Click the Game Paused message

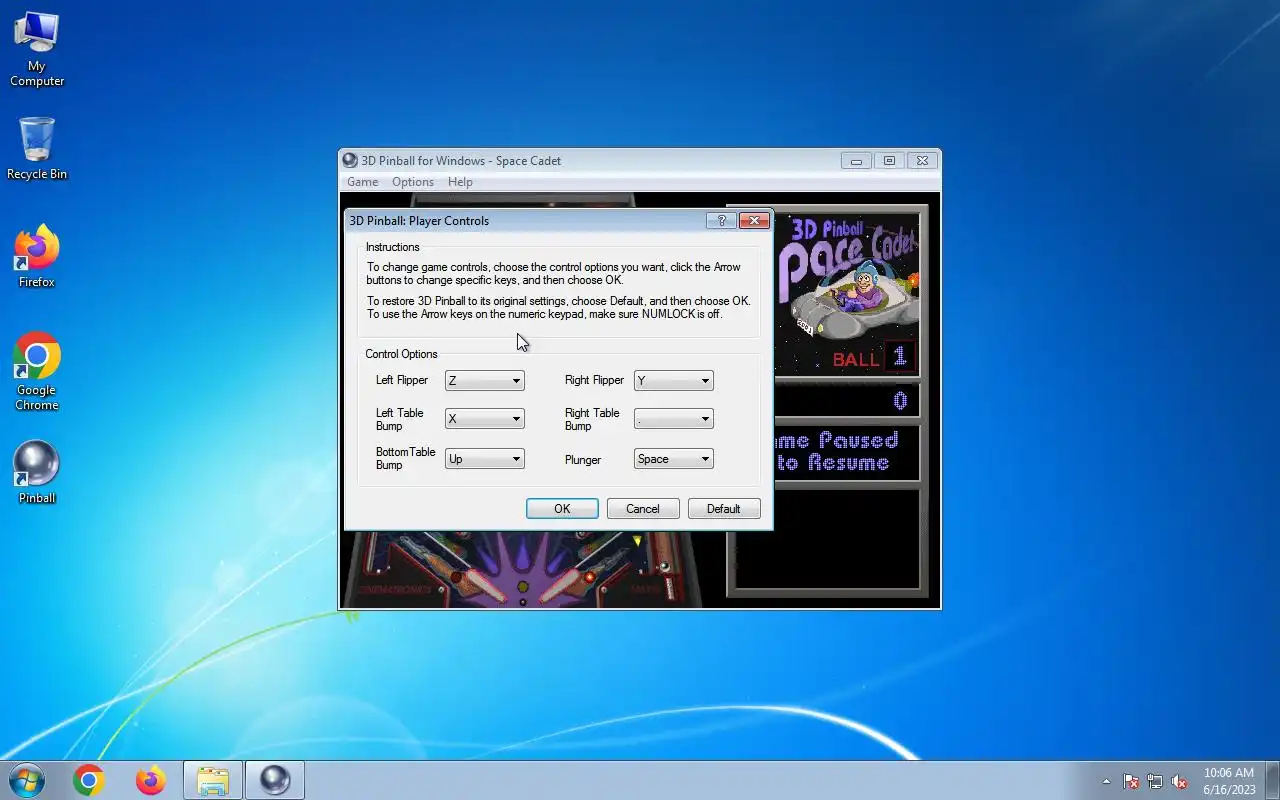[846, 451]
